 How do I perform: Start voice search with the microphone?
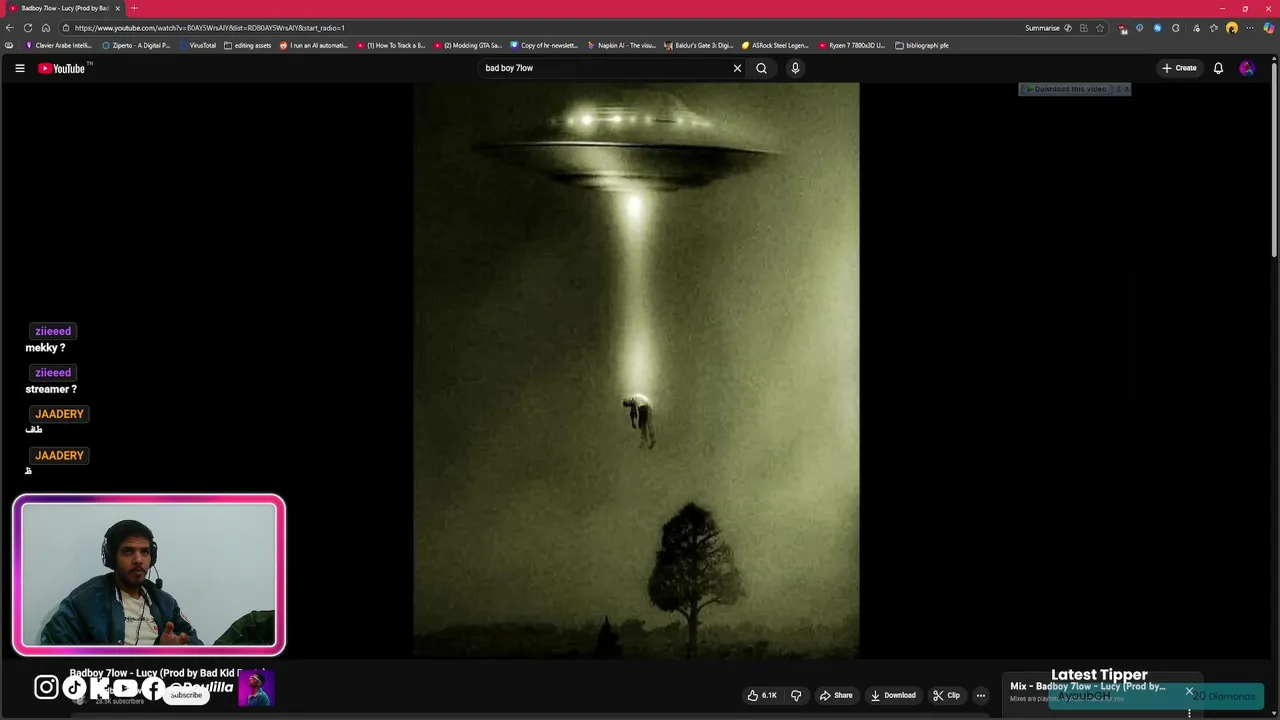pyautogui.click(x=795, y=68)
